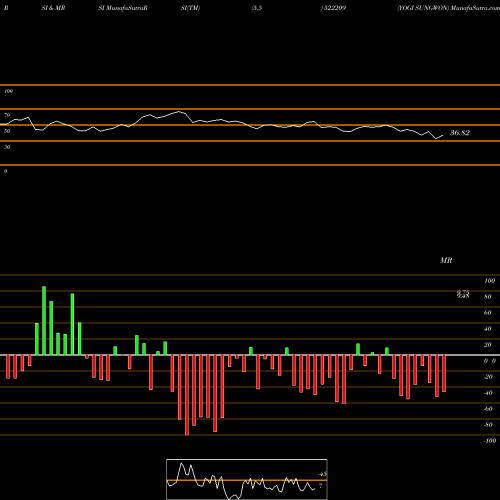Click the MR axis label 20
The height and width of the screenshot is (500, 500).
pos(488,345)
